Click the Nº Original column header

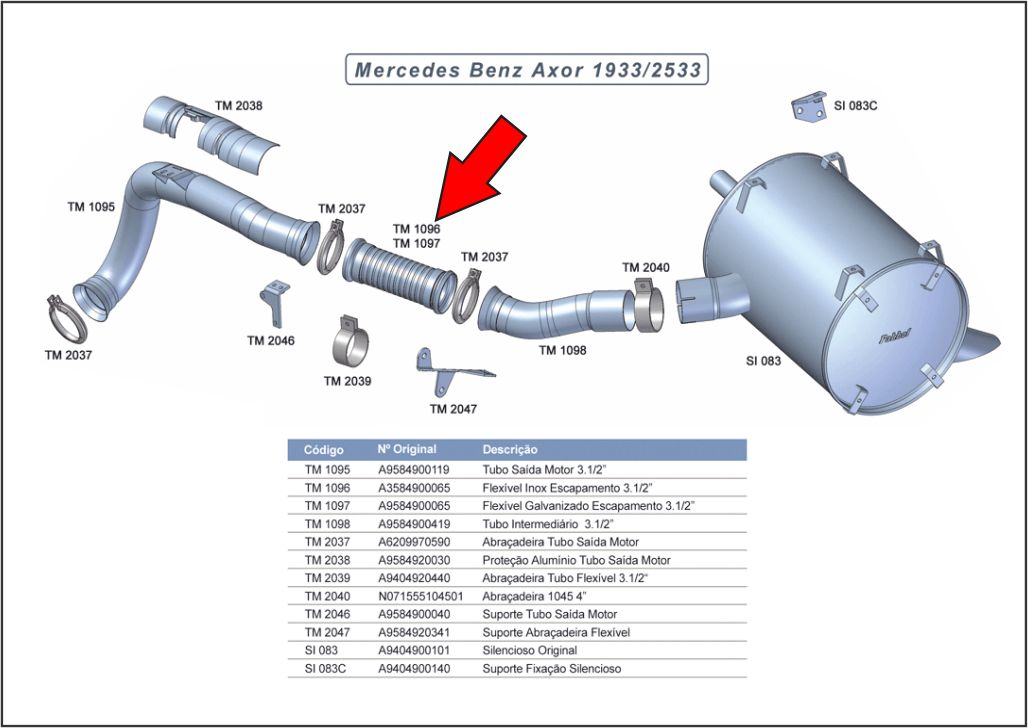click(x=407, y=449)
